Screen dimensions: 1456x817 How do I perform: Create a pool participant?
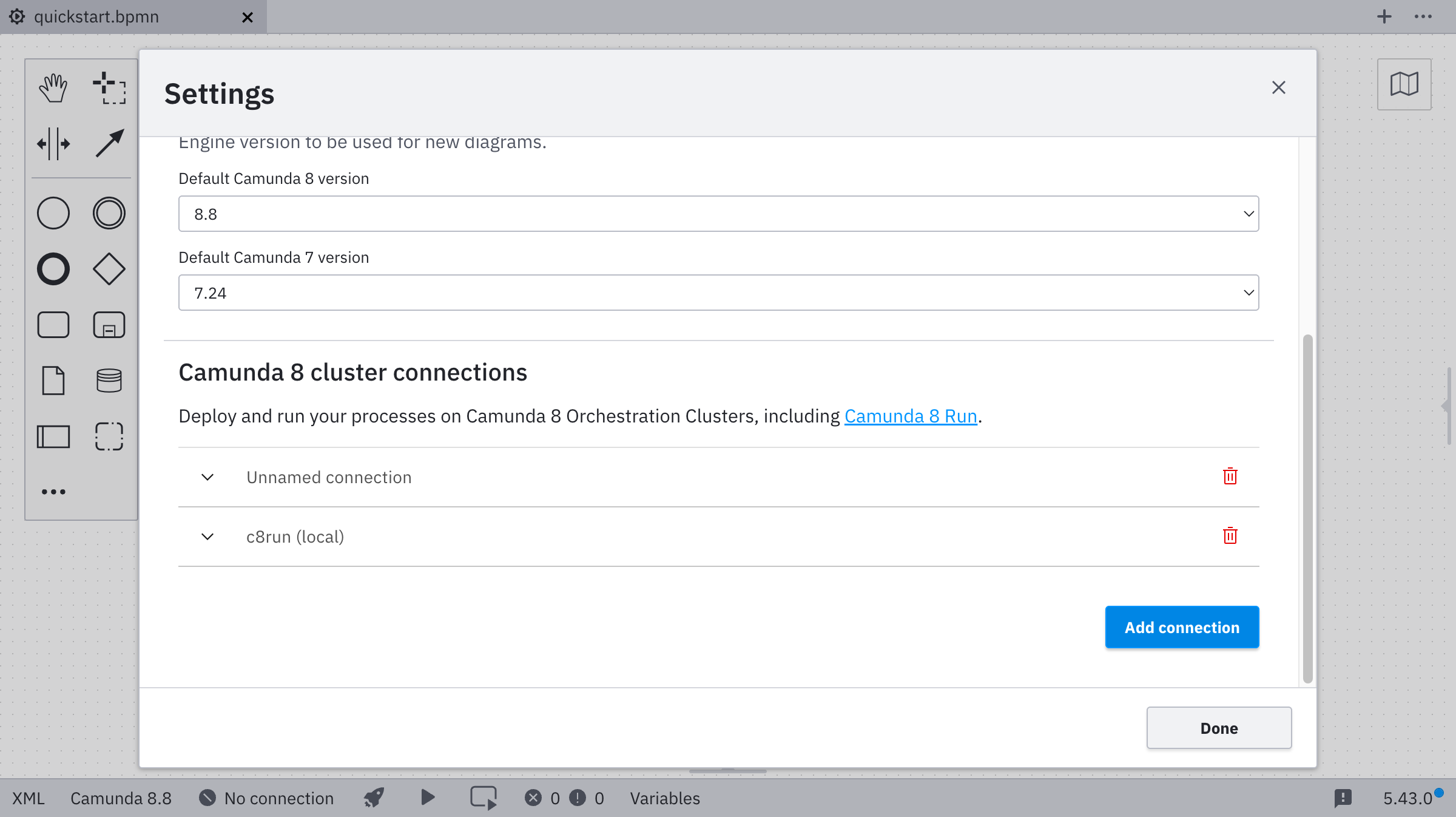click(x=53, y=436)
